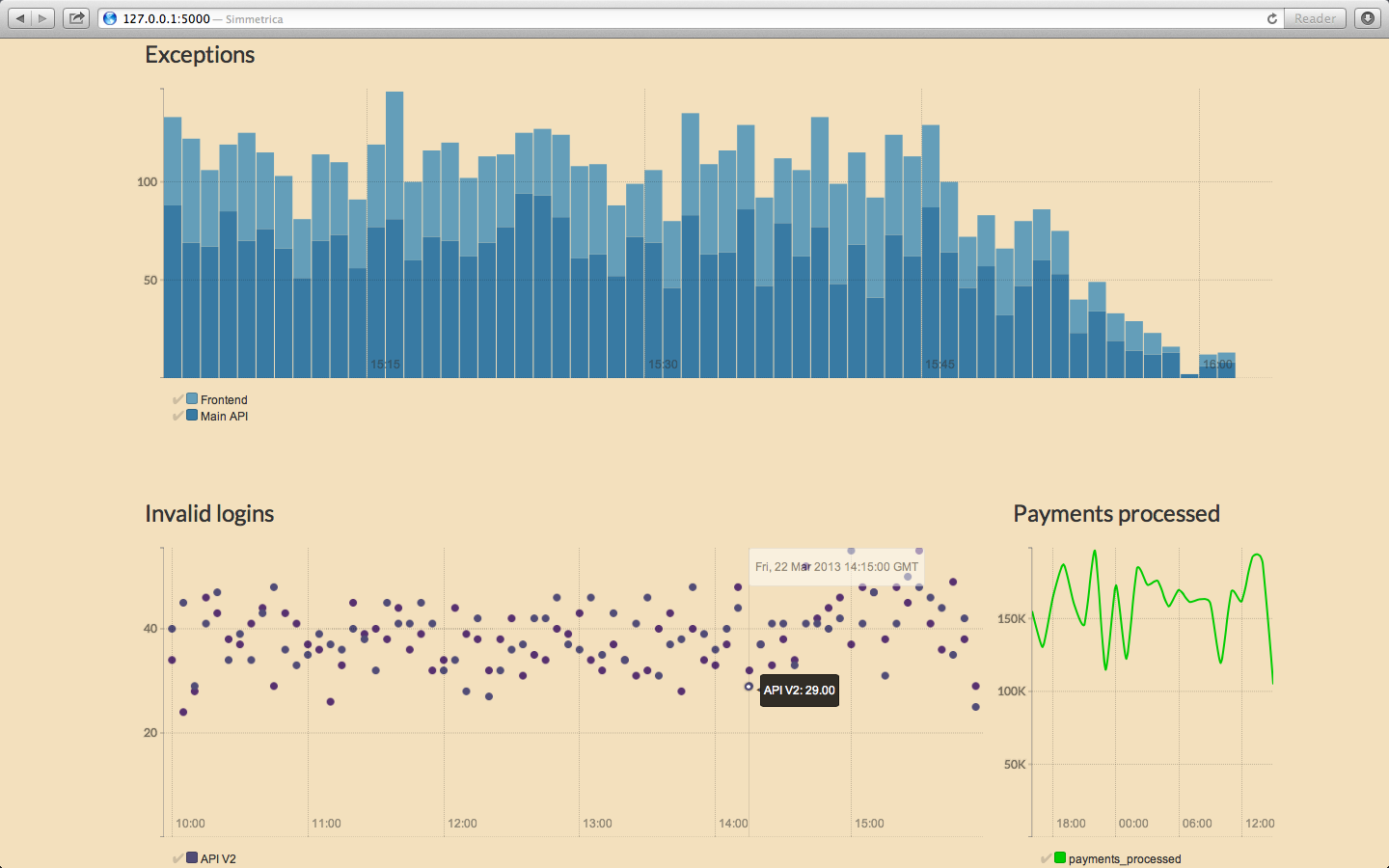Click the highlighted API V2 29.00 data point
This screenshot has height=868, width=1389.
(x=749, y=687)
